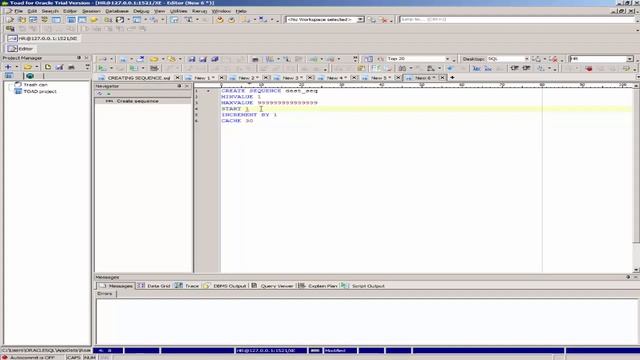Open the HR schema dropdown
Viewport: 640px width, 360px height.
[630, 59]
